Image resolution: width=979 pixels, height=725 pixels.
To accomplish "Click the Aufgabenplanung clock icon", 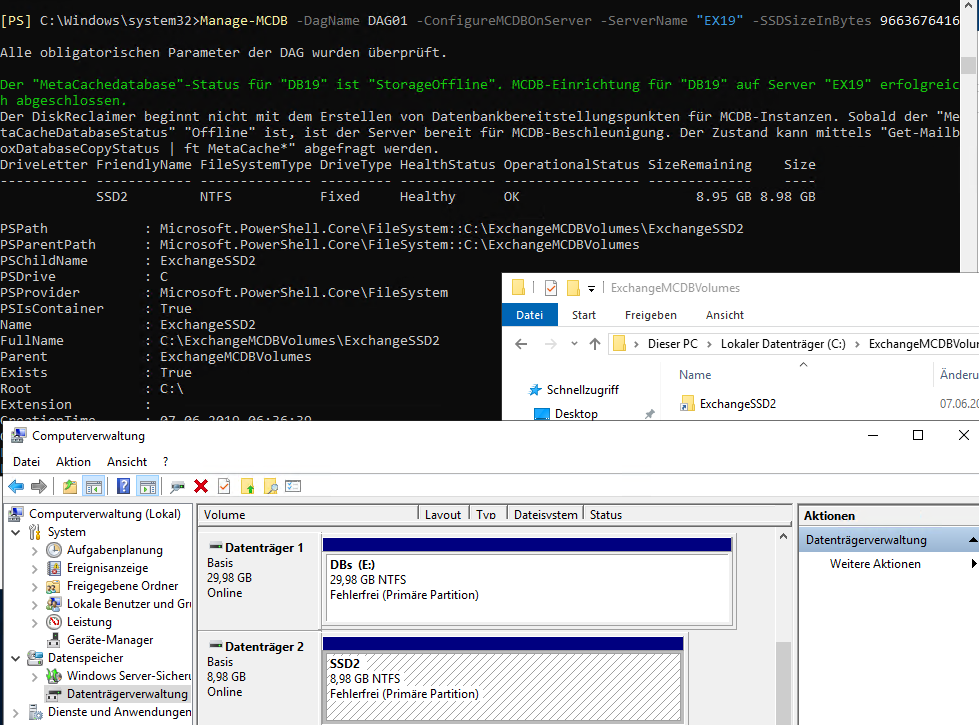I will click(54, 550).
